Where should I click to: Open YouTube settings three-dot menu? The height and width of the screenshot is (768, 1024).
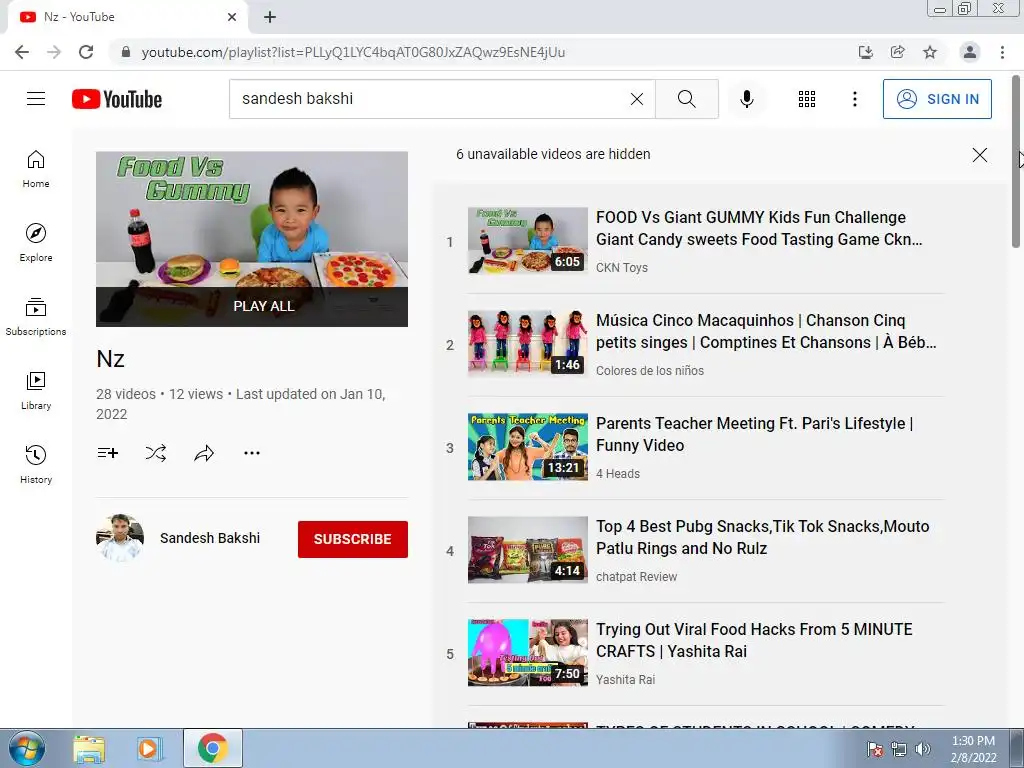(854, 99)
